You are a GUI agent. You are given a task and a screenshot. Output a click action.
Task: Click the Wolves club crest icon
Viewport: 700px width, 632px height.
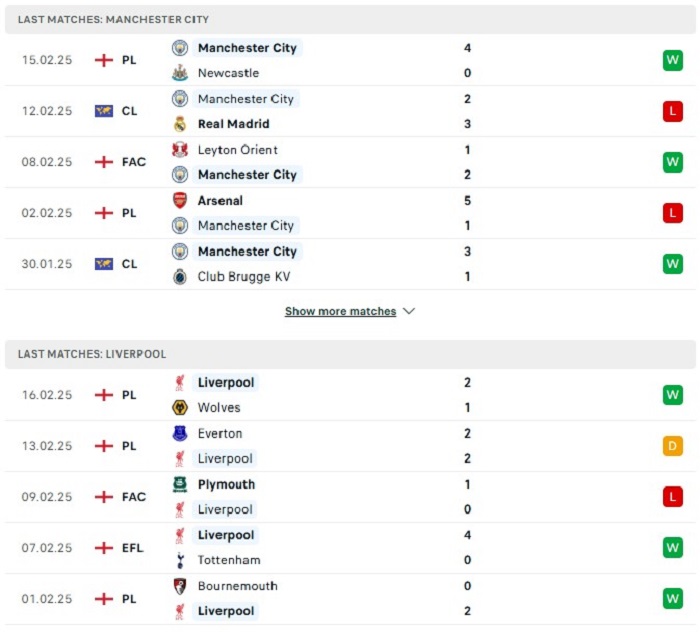pyautogui.click(x=180, y=407)
